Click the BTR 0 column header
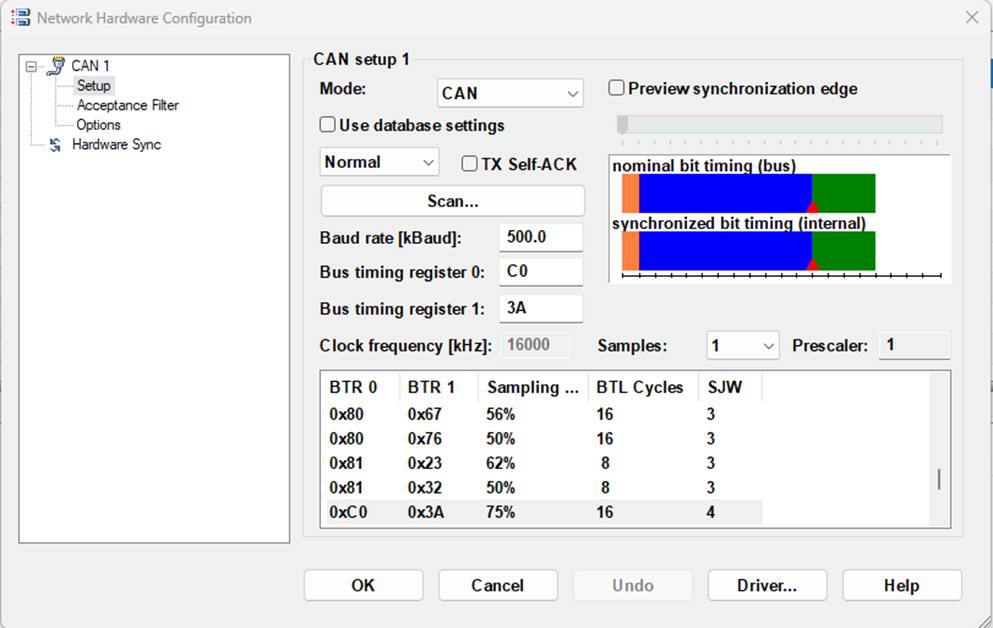 point(361,387)
